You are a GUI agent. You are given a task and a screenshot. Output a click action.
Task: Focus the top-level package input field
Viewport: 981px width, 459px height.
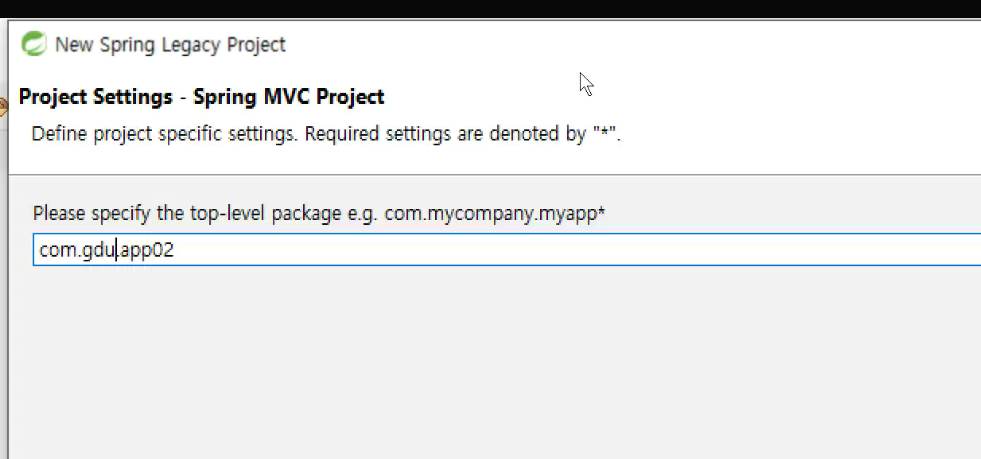pyautogui.click(x=507, y=250)
